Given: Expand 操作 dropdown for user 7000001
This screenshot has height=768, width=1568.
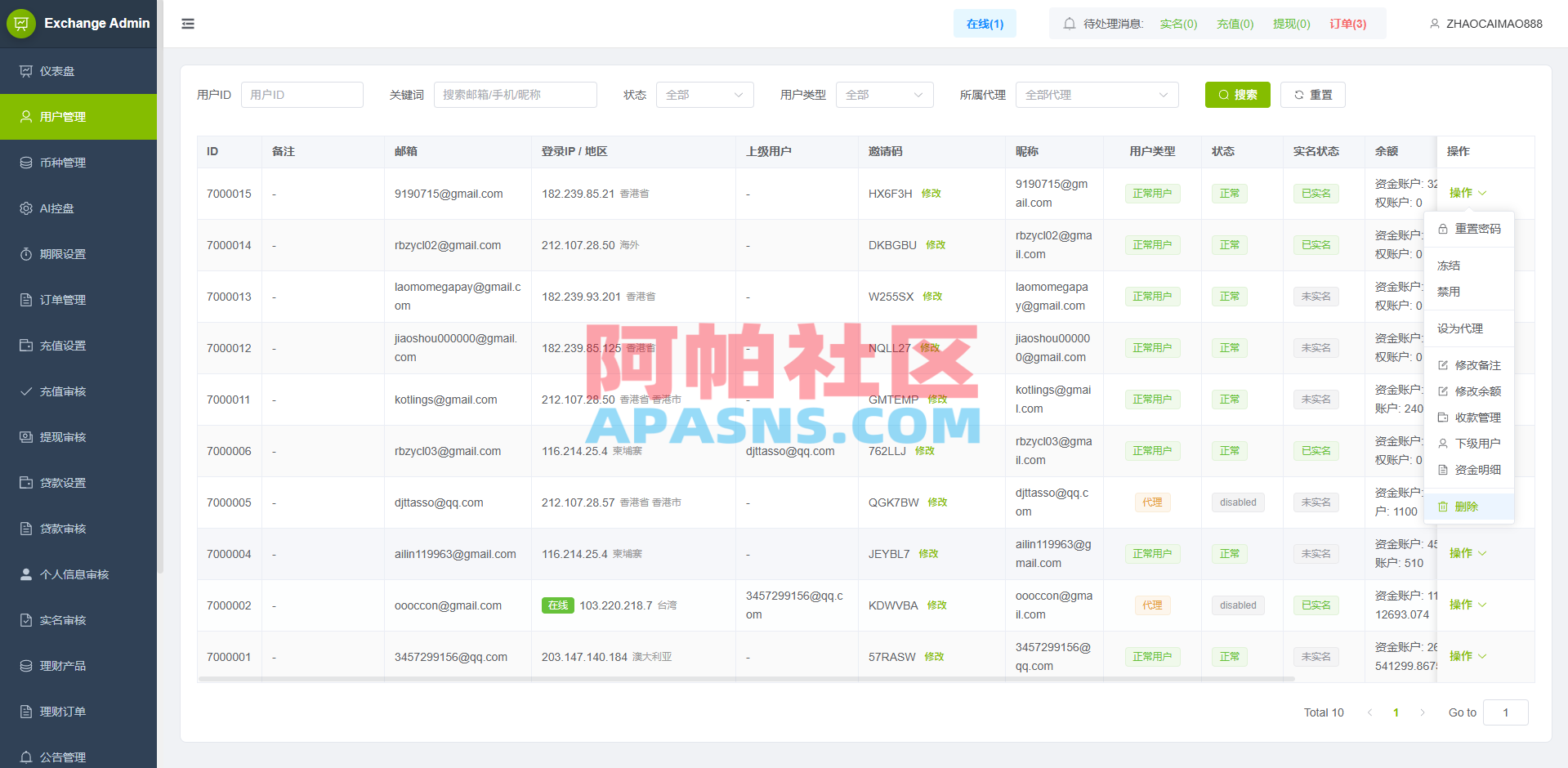Looking at the screenshot, I should (x=1467, y=656).
